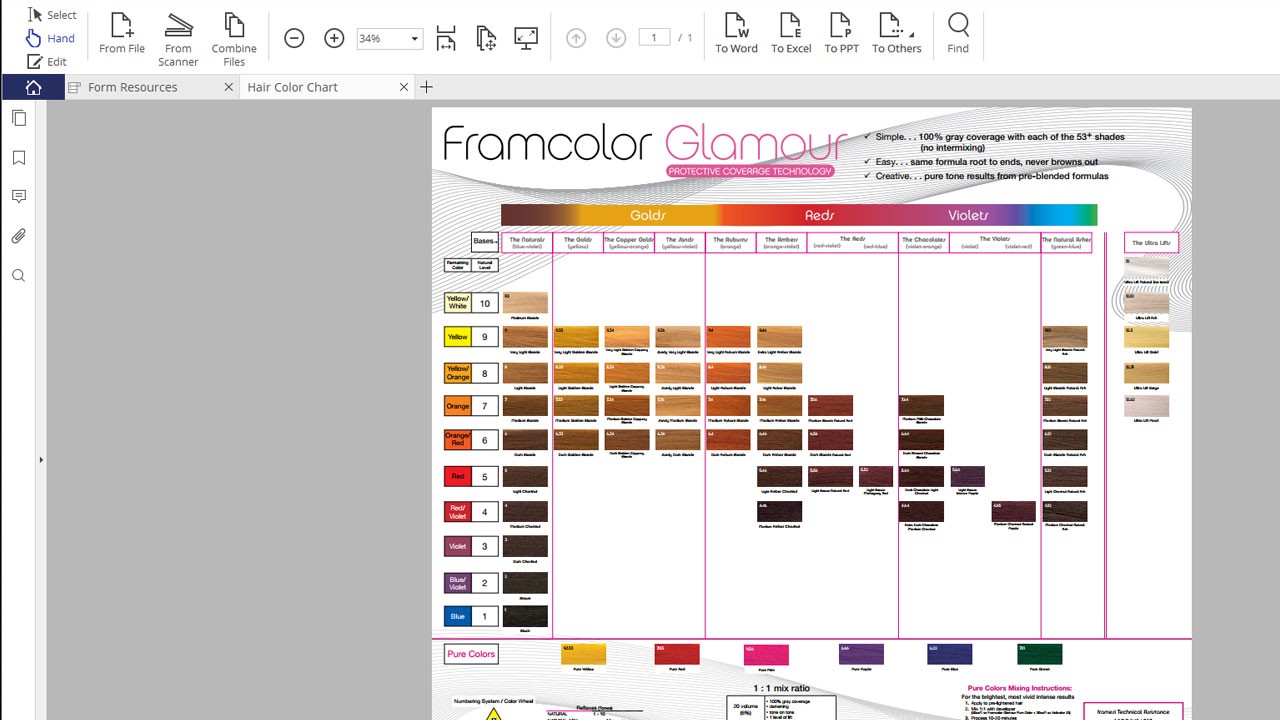Switch to the Hand tool

50,38
